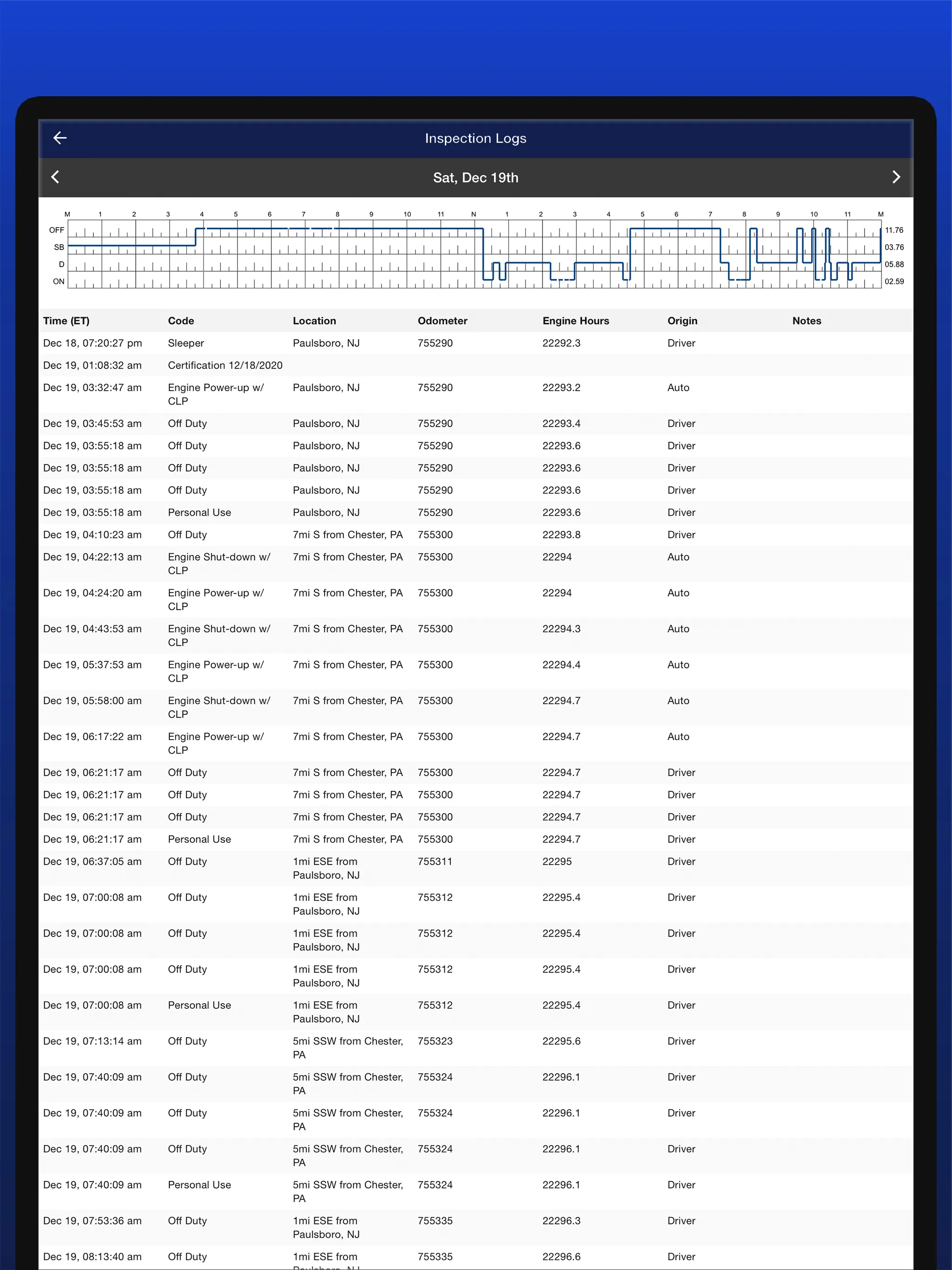Image resolution: width=952 pixels, height=1270 pixels.
Task: Click Engine Shut-down at 04:22:13 am row
Action: pyautogui.click(x=219, y=564)
